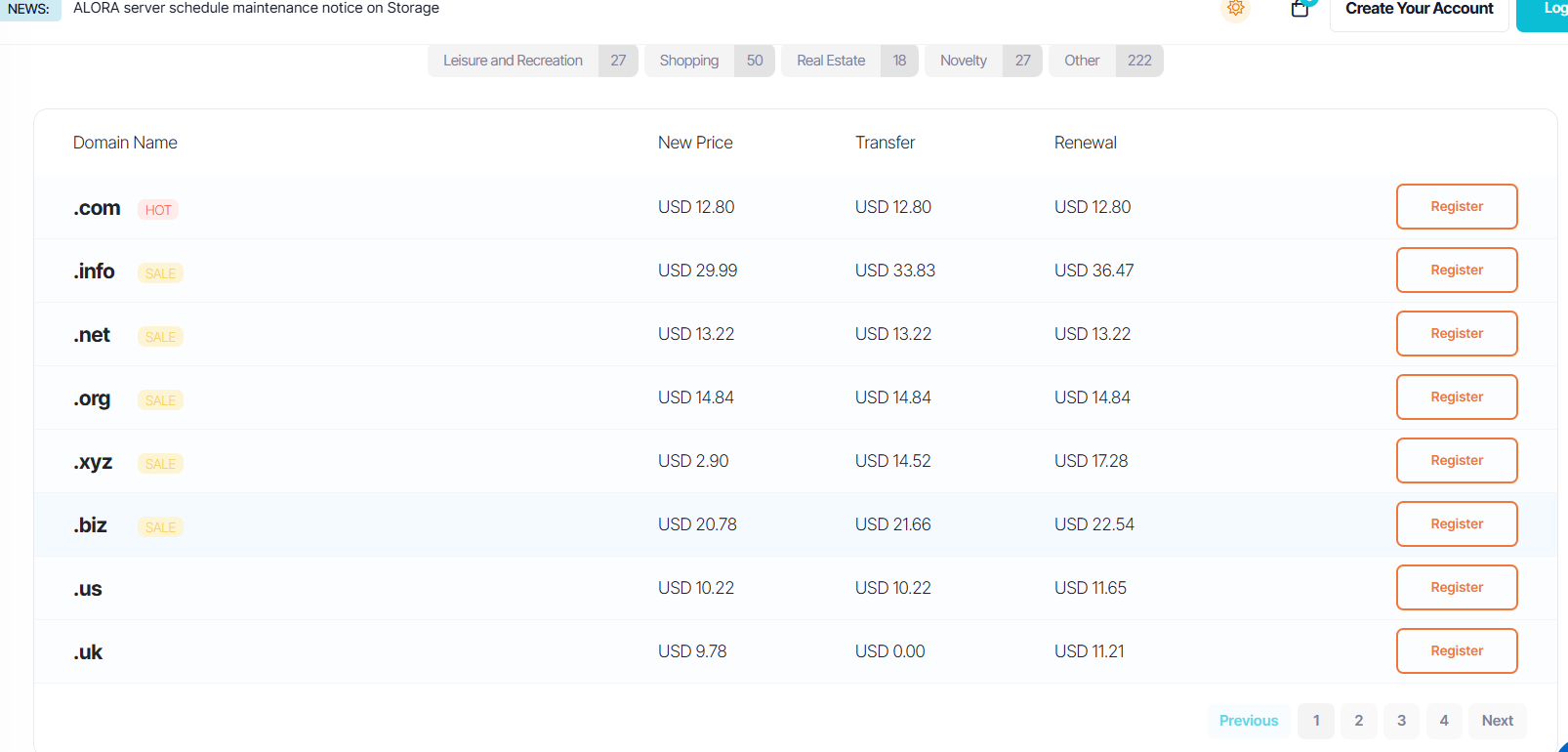The height and width of the screenshot is (752, 1568).
Task: Click the .biz domain name
Action: click(x=90, y=525)
